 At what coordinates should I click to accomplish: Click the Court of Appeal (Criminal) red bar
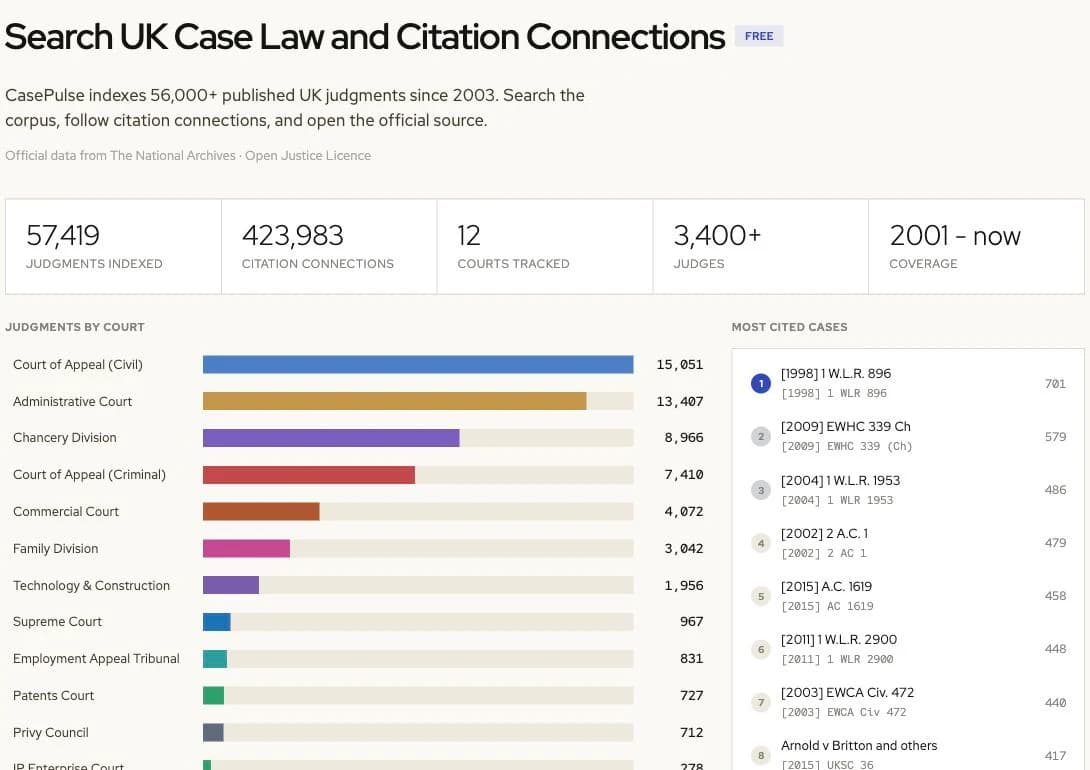pos(309,475)
